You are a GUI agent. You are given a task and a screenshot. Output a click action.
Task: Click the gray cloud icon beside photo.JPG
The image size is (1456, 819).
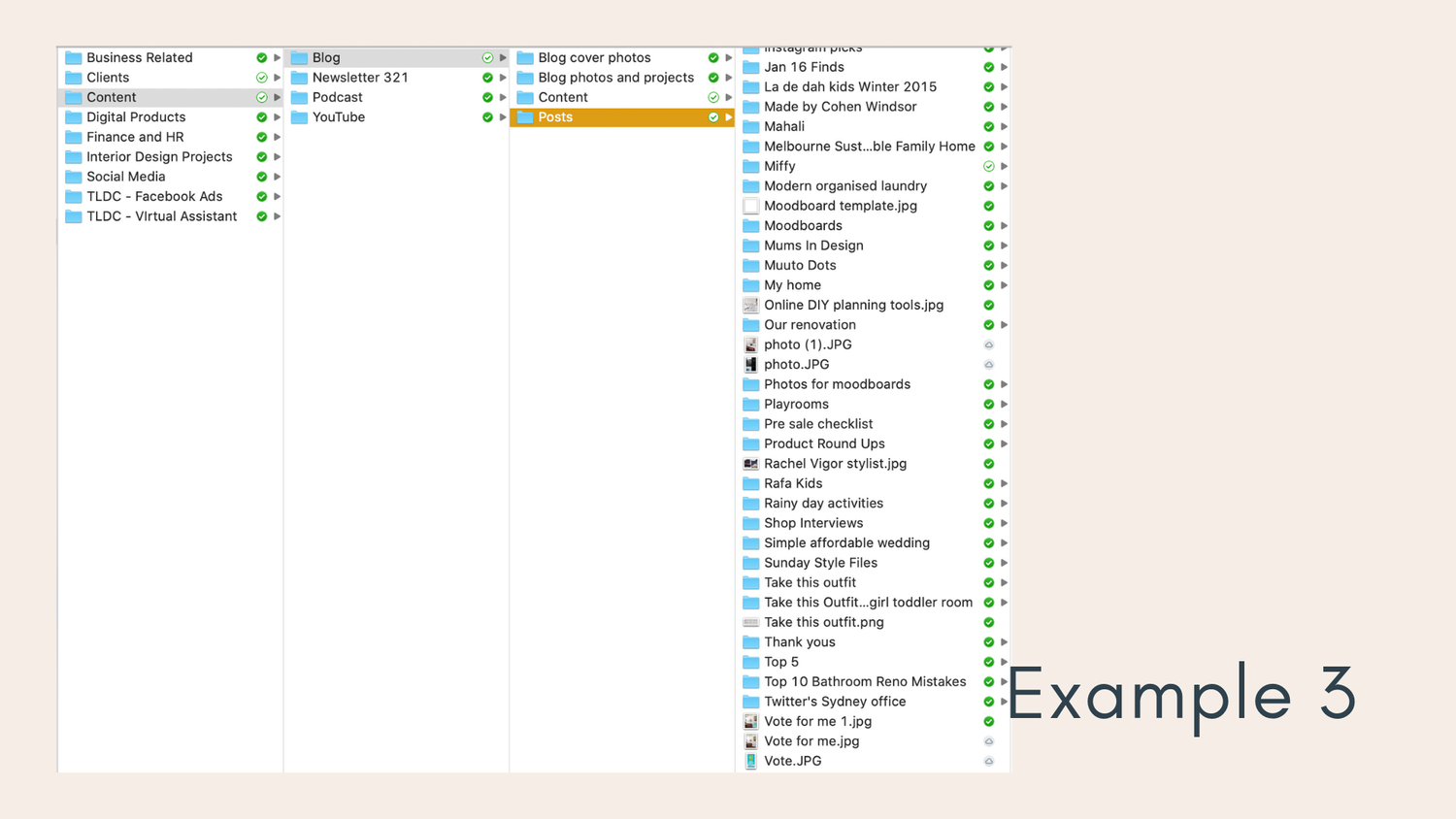pos(988,364)
